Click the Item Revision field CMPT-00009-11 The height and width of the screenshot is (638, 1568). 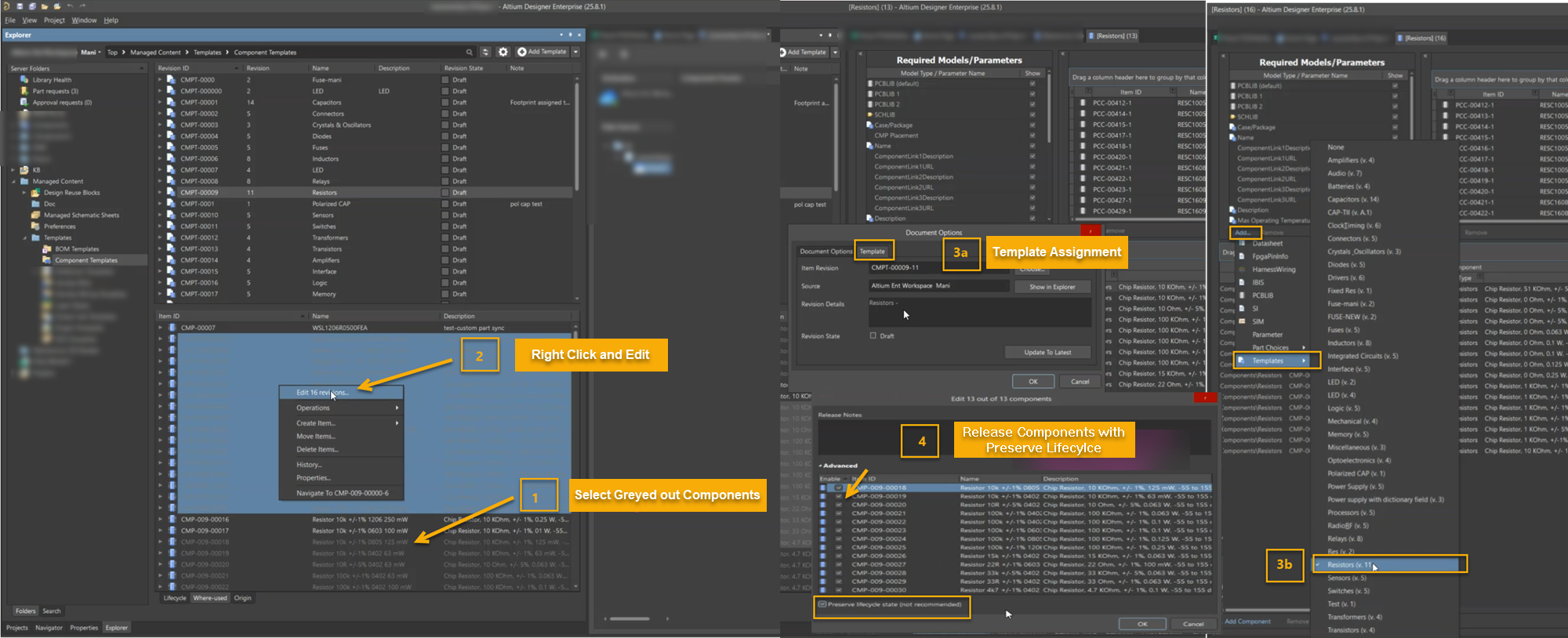click(939, 267)
